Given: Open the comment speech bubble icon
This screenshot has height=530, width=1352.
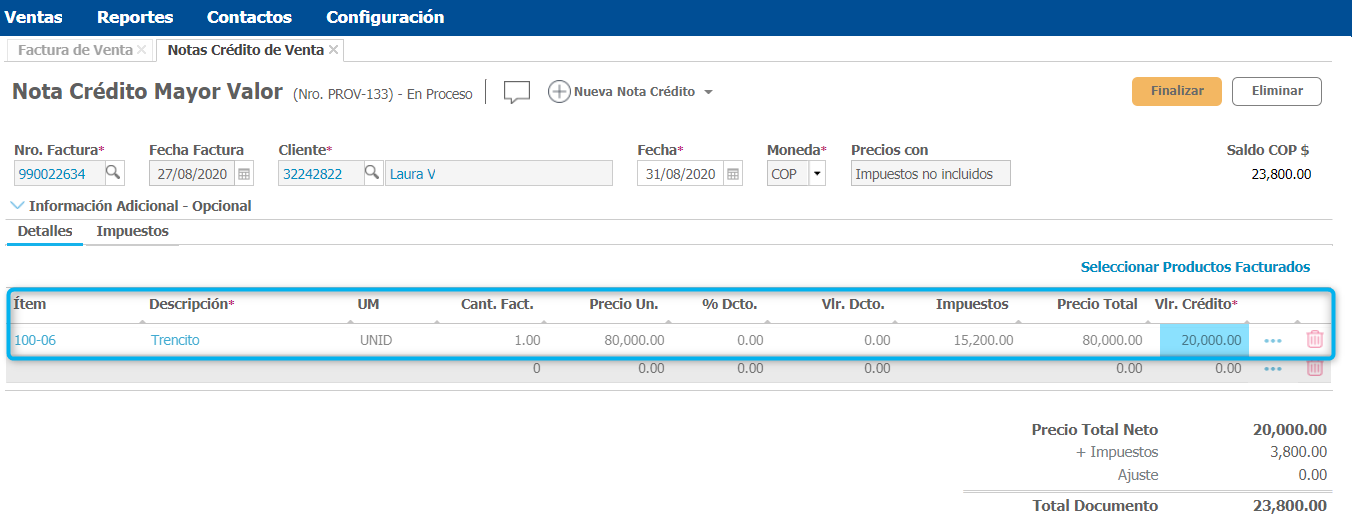Looking at the screenshot, I should point(516,92).
